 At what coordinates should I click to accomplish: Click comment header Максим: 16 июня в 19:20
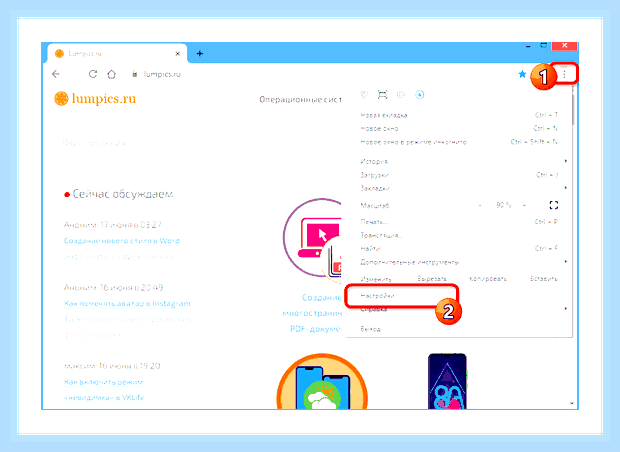[112, 366]
